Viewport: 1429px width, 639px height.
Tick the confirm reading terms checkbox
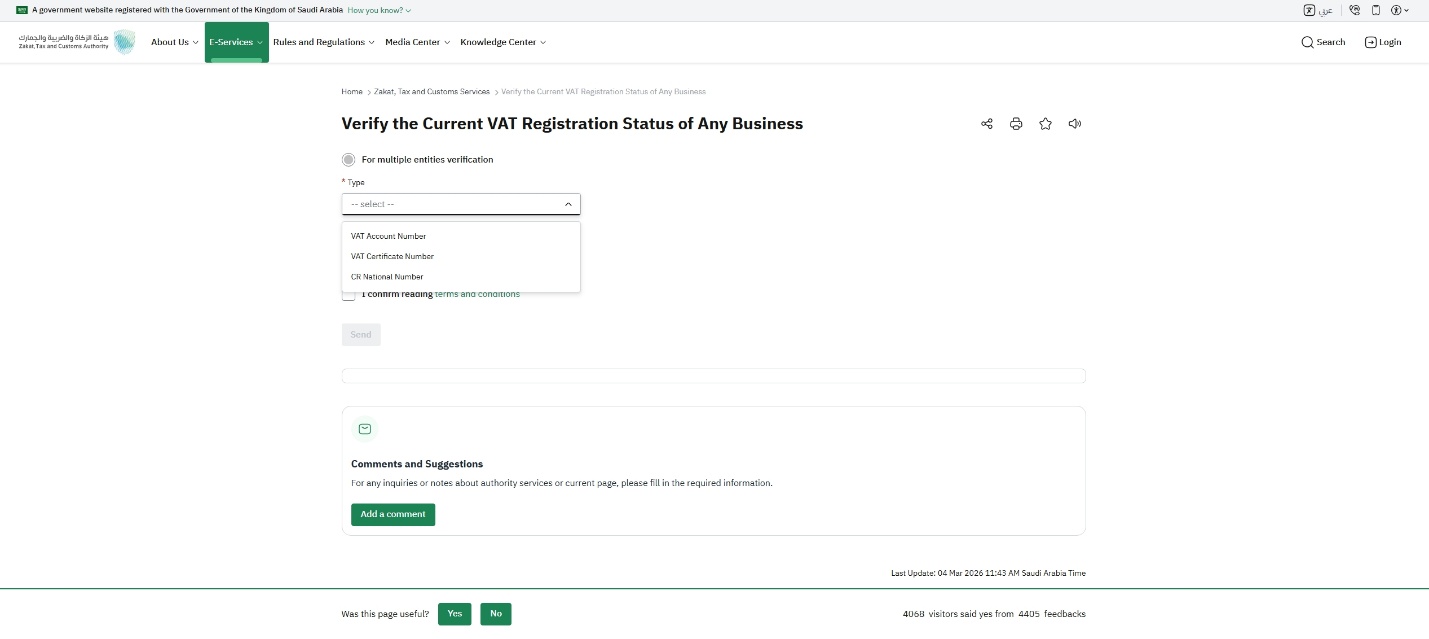348,295
